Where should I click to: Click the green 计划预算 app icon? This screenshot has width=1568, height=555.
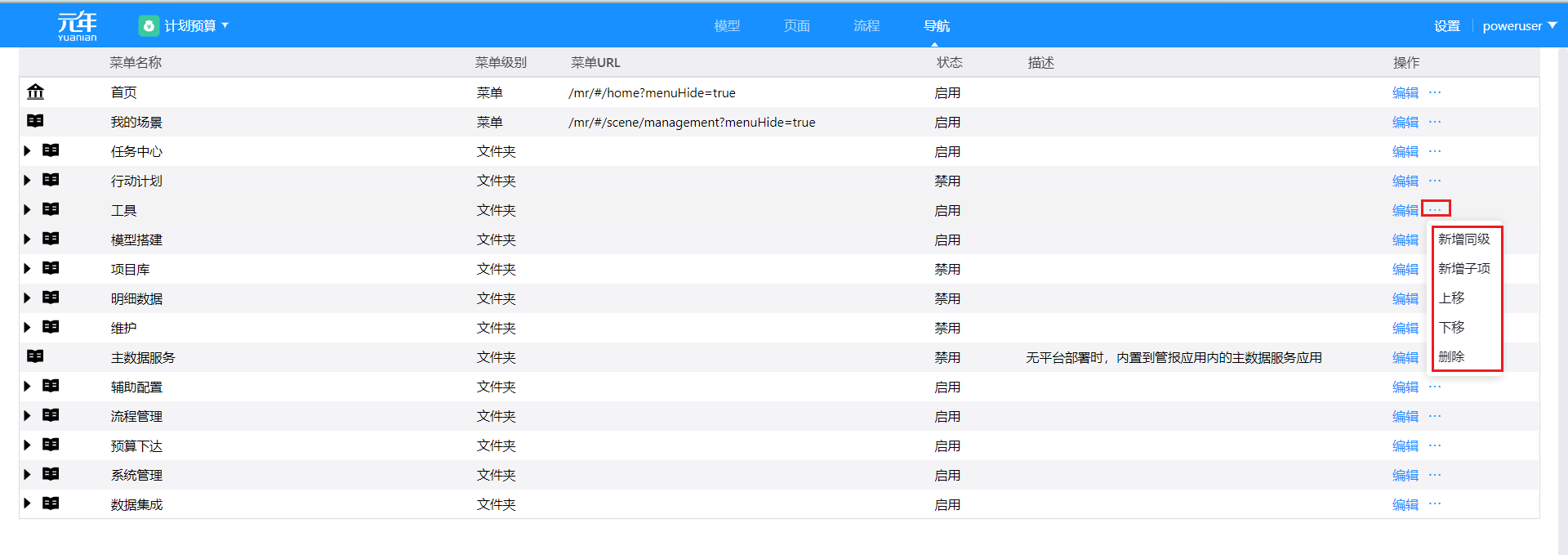coord(149,26)
